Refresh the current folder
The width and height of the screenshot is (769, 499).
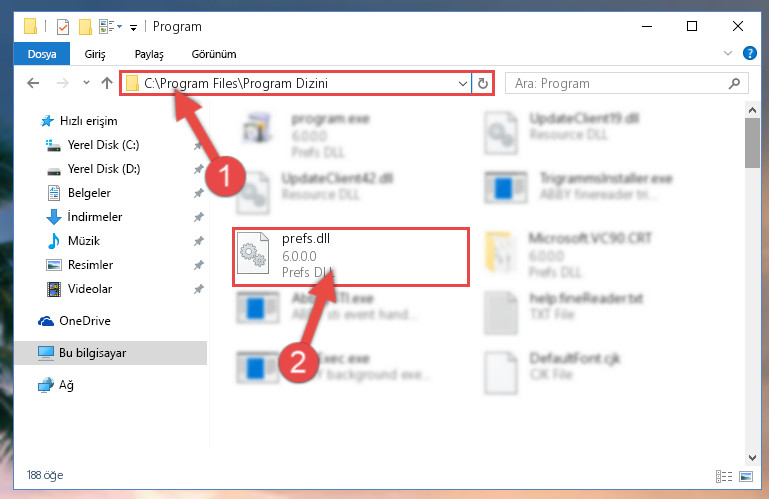tap(483, 83)
